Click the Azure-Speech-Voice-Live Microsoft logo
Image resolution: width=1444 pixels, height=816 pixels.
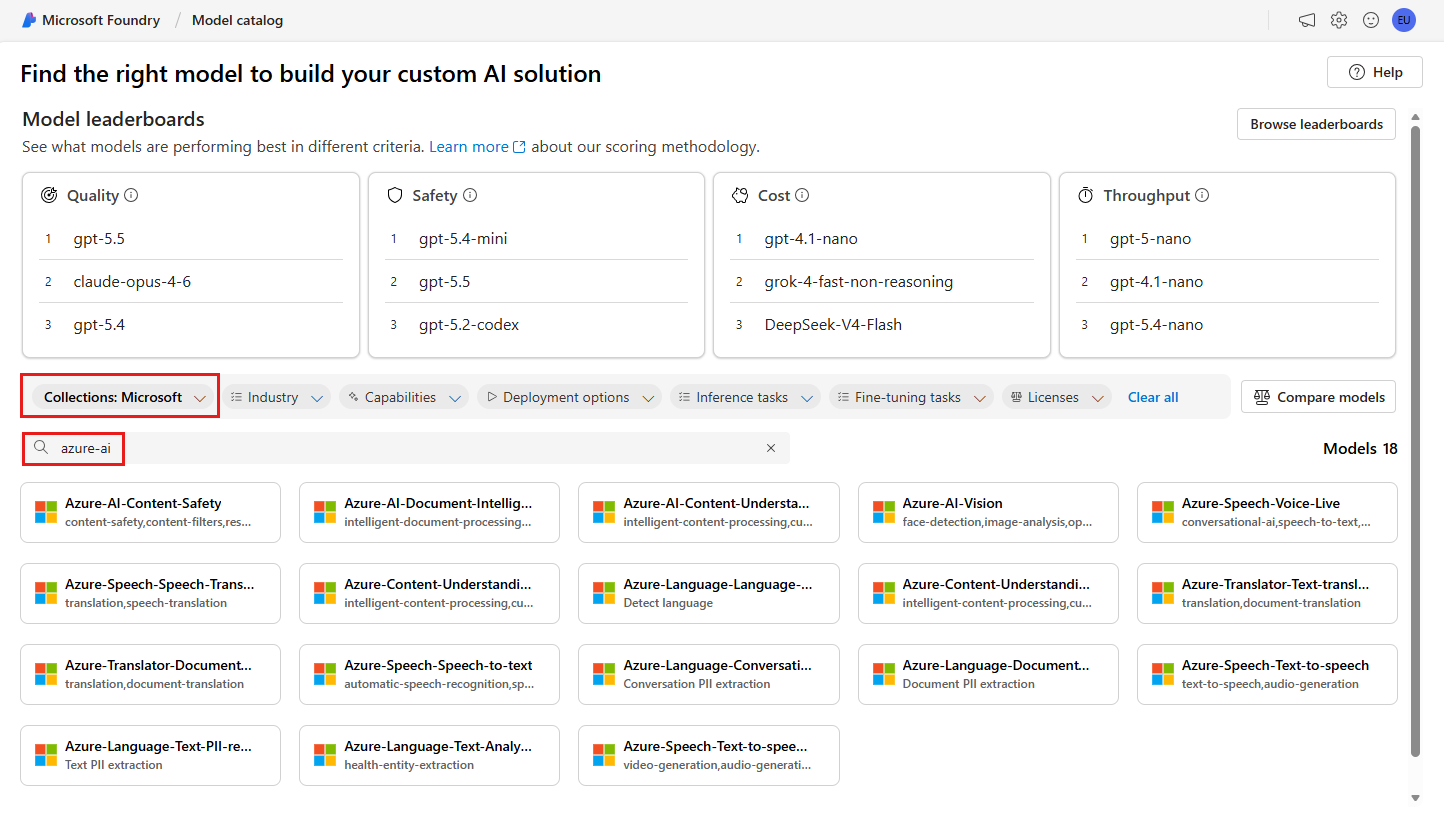[x=1163, y=512]
